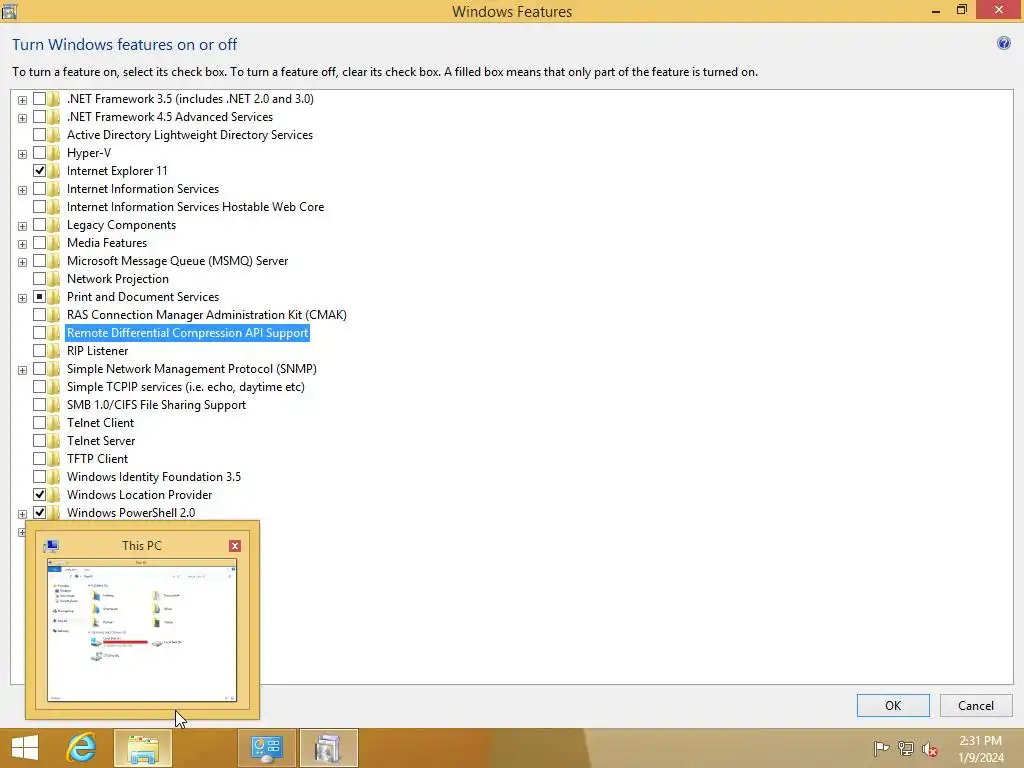1024x768 pixels.
Task: Expand Windows PowerShell 2.0 node
Action: 22,514
